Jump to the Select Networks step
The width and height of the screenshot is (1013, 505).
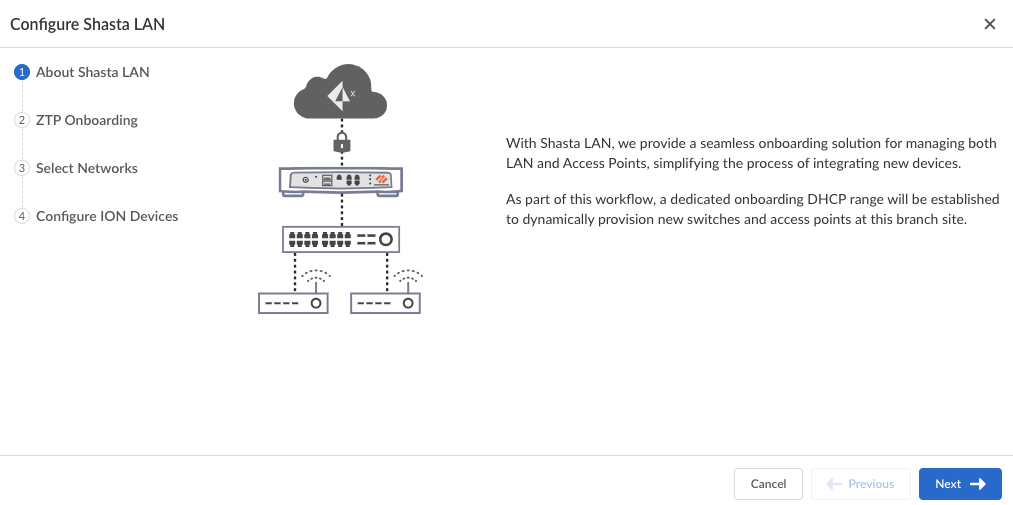87,168
